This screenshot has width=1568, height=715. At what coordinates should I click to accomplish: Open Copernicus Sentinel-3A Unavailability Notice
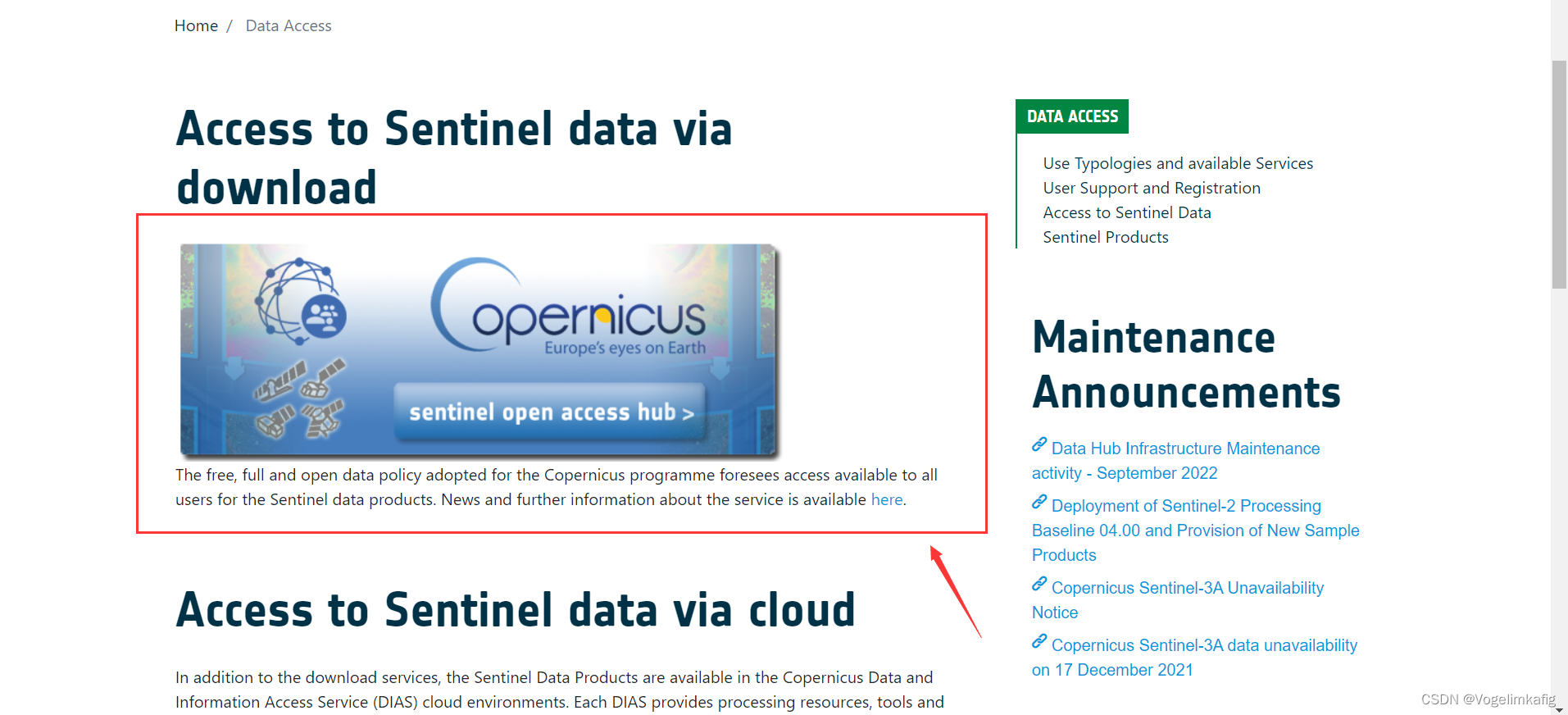[1178, 600]
